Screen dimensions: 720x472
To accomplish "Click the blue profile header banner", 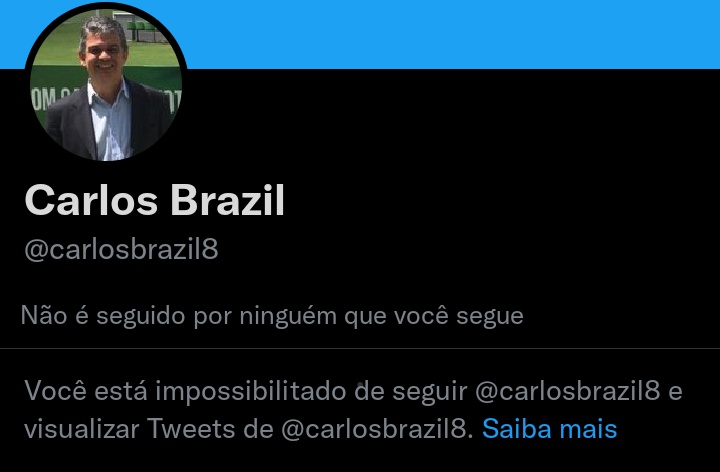I will click(450, 34).
